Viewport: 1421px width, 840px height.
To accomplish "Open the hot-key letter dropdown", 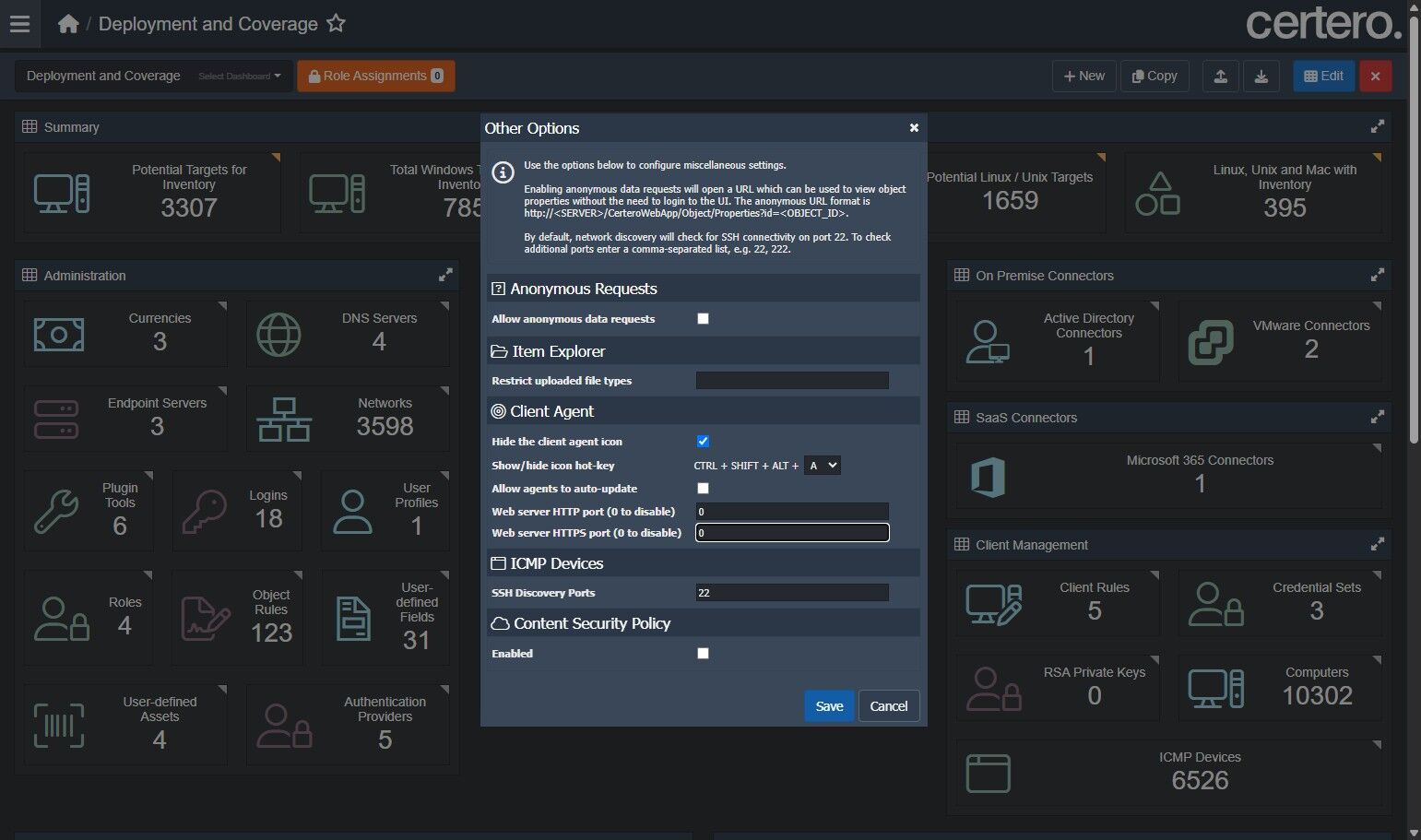I will click(822, 466).
